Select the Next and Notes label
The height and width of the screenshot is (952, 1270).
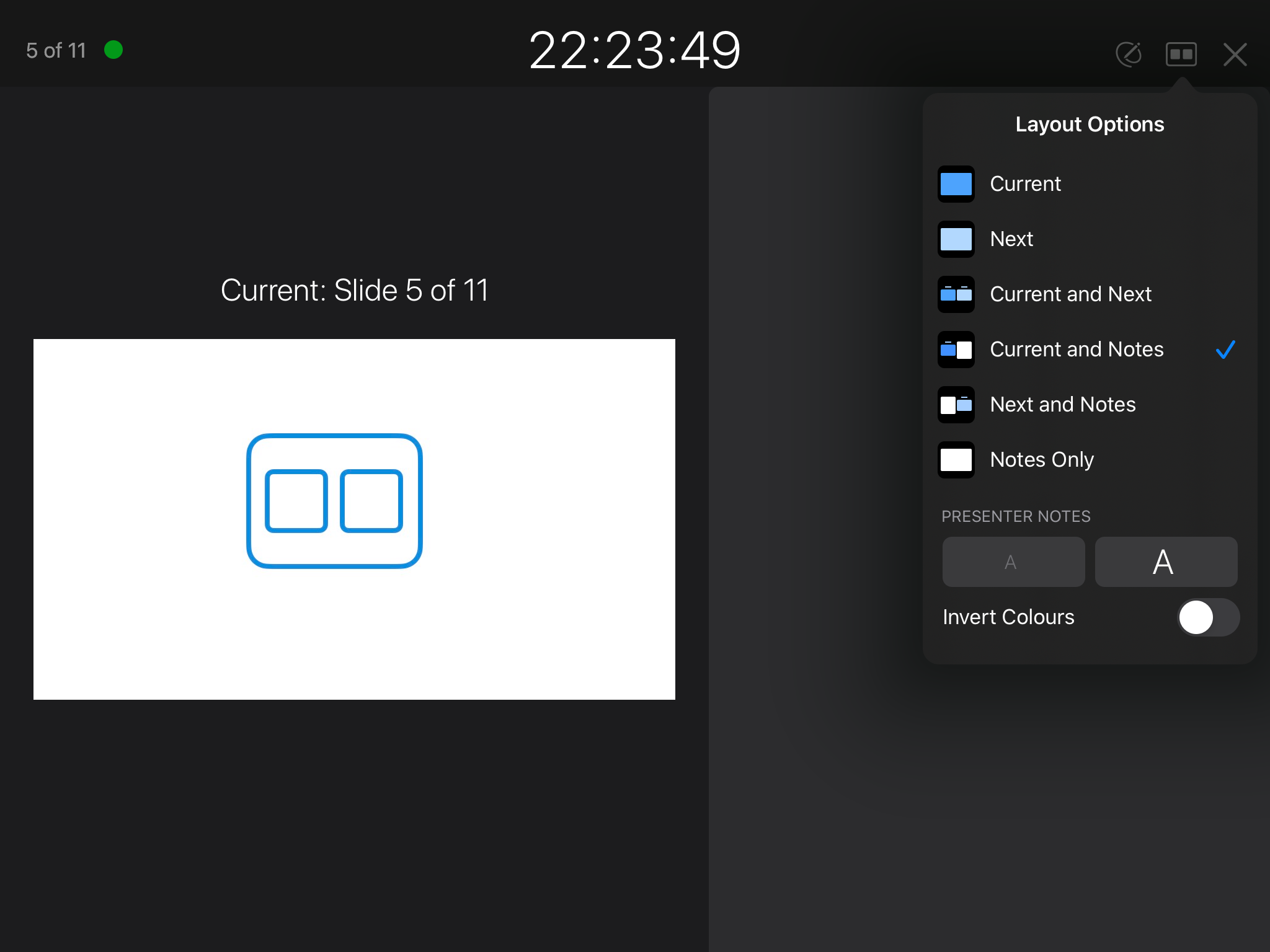[x=1063, y=405]
